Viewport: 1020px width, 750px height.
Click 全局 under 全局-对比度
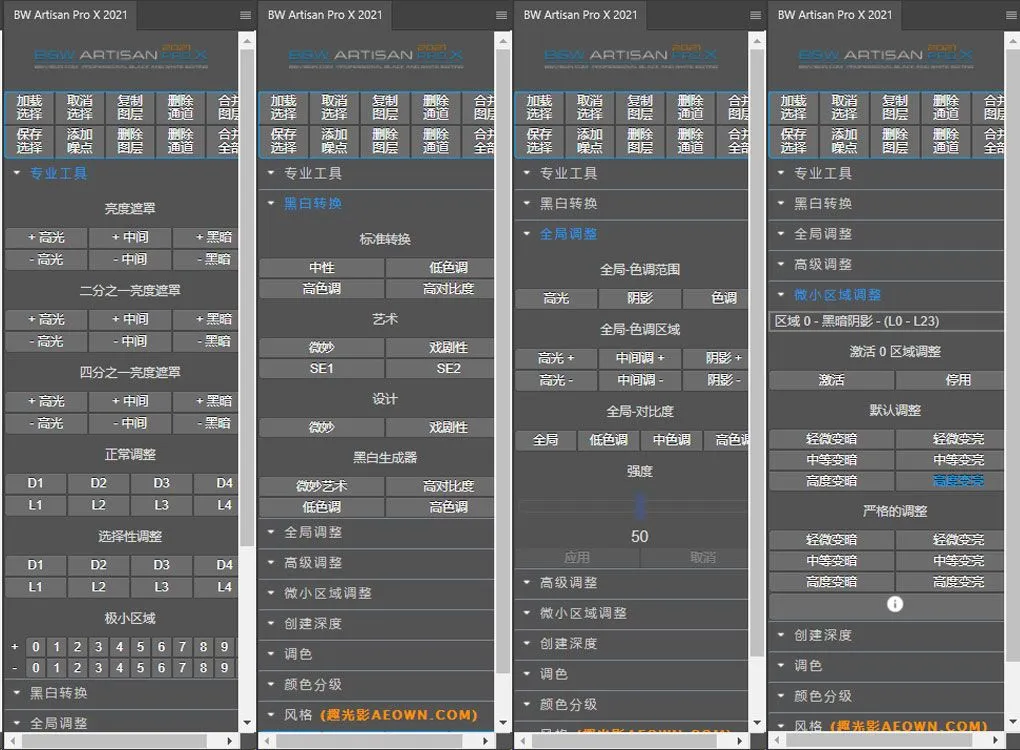click(546, 440)
